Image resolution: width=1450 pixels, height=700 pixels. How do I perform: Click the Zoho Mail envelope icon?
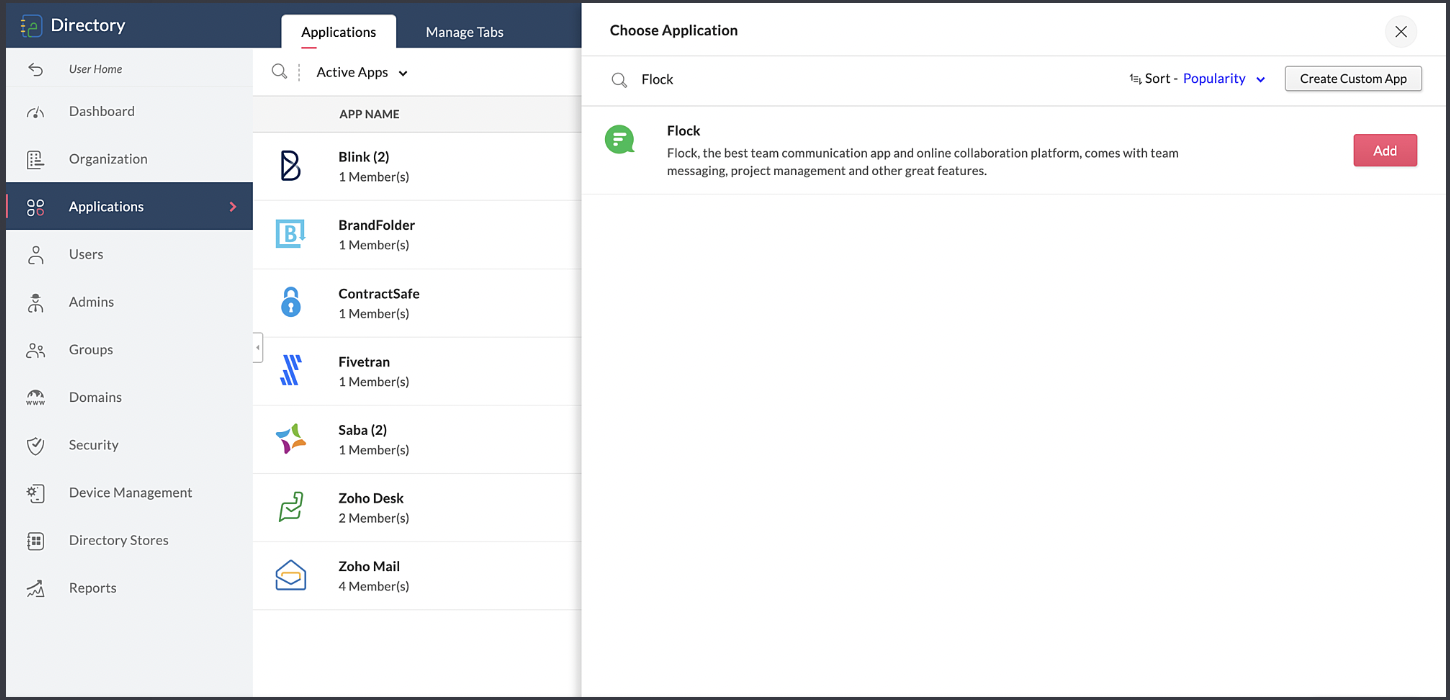(291, 575)
